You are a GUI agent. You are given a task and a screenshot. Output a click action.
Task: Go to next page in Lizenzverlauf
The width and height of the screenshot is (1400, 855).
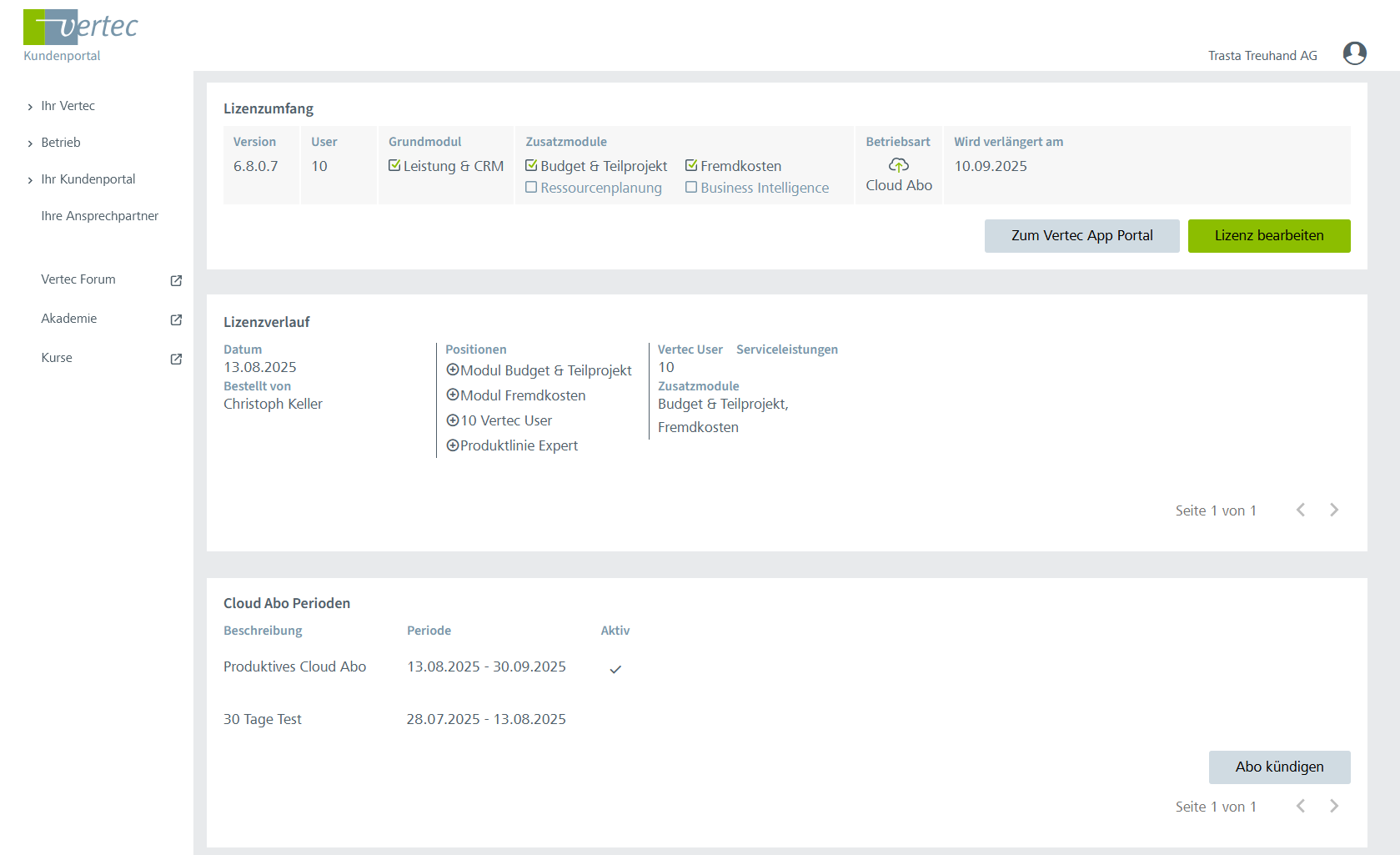click(x=1334, y=510)
